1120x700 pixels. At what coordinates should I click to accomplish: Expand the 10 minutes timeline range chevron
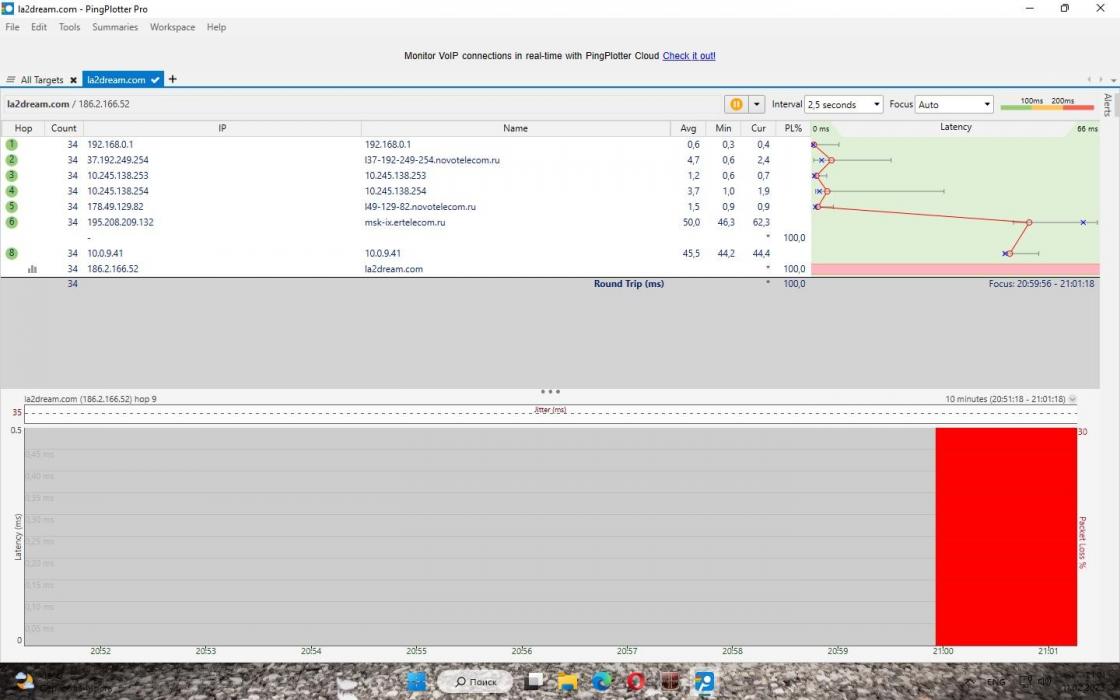(1073, 399)
